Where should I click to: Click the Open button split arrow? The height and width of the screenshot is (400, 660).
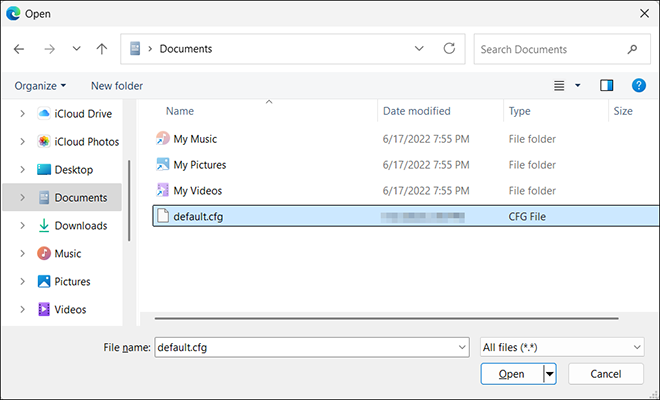pos(549,374)
